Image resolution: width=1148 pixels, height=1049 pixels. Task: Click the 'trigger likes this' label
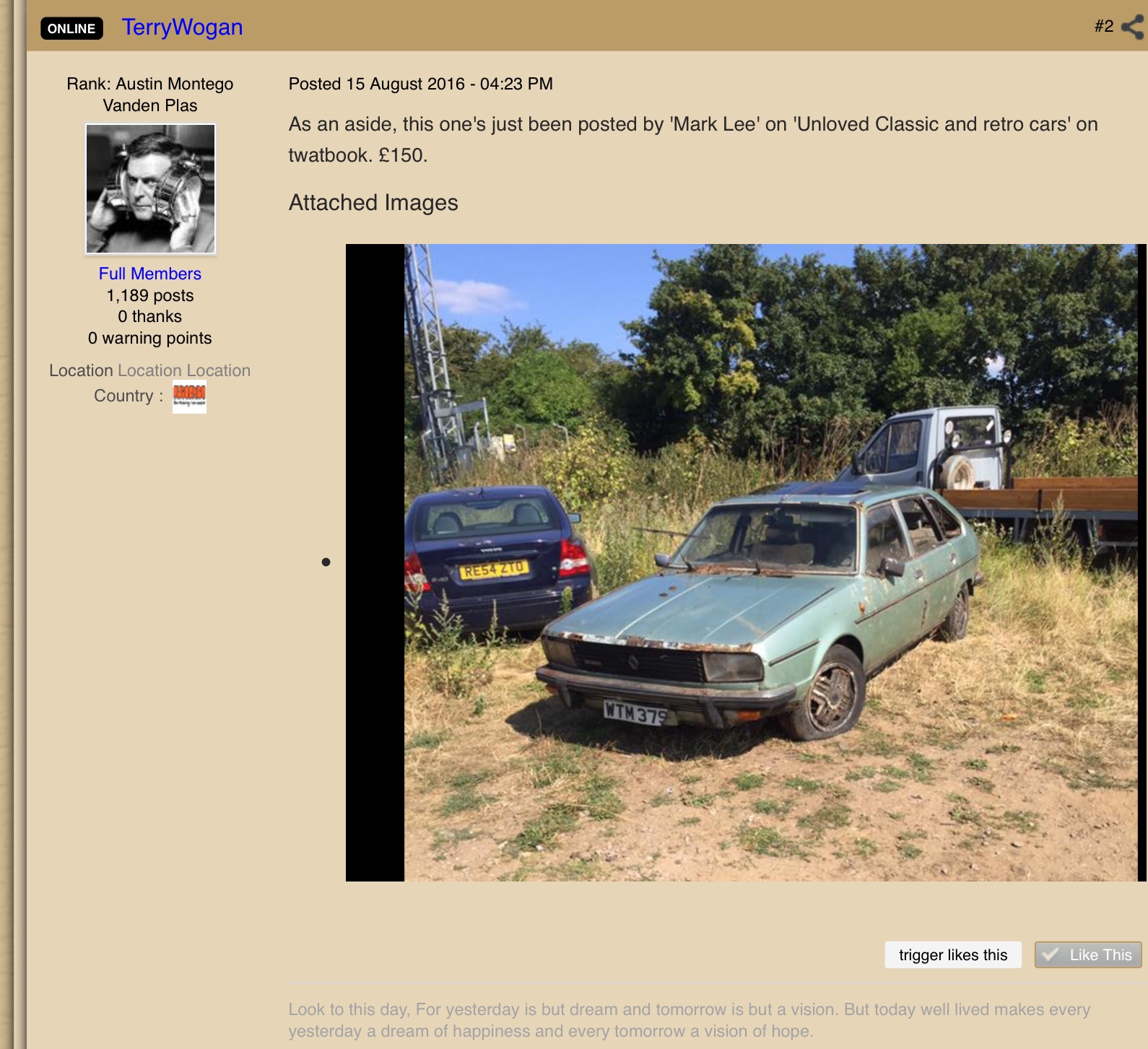953,954
